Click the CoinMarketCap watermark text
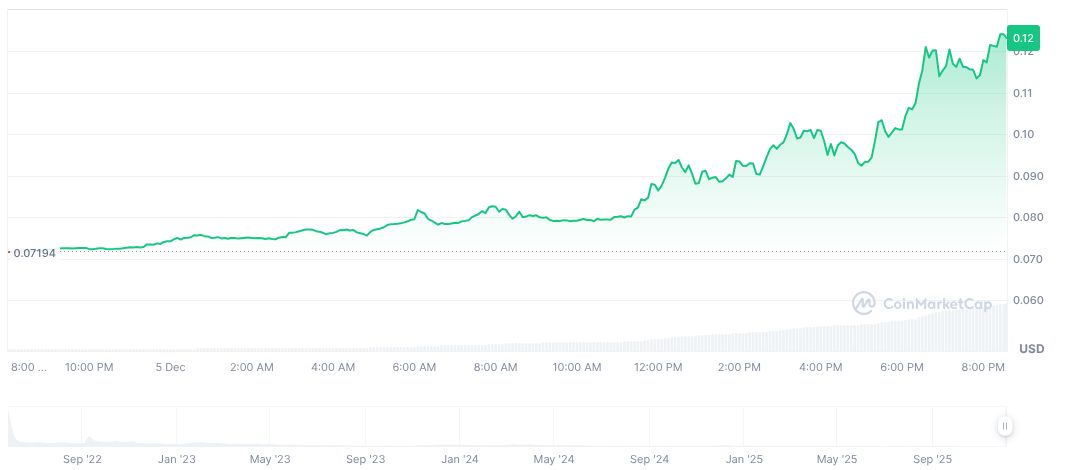This screenshot has height=470, width=1072. tap(937, 303)
